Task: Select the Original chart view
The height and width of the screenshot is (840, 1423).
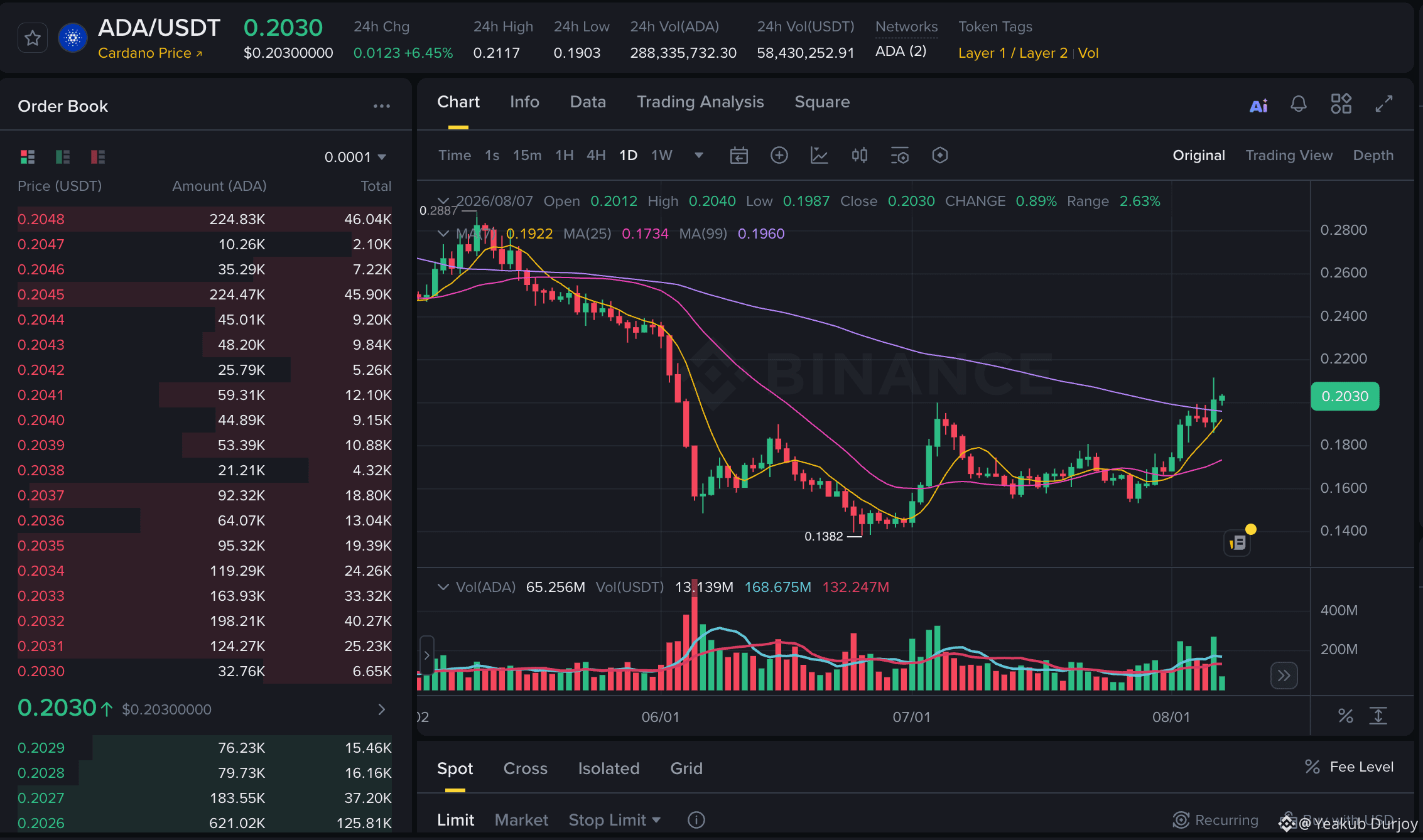Action: tap(1199, 155)
